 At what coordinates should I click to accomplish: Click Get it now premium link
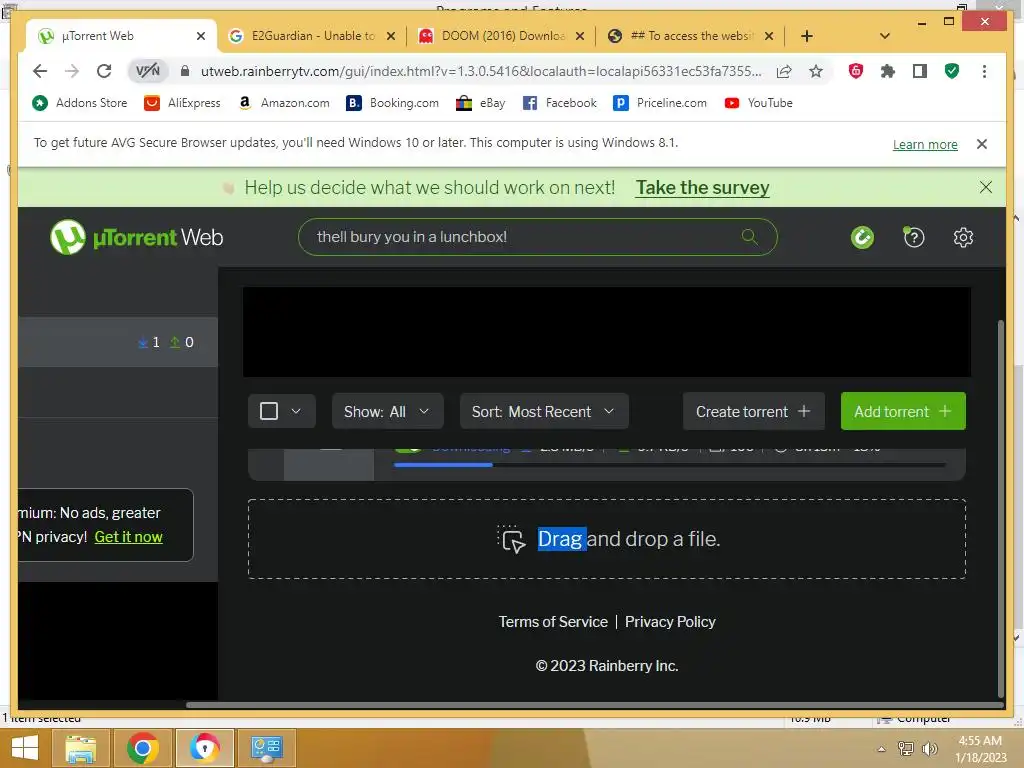pos(129,537)
